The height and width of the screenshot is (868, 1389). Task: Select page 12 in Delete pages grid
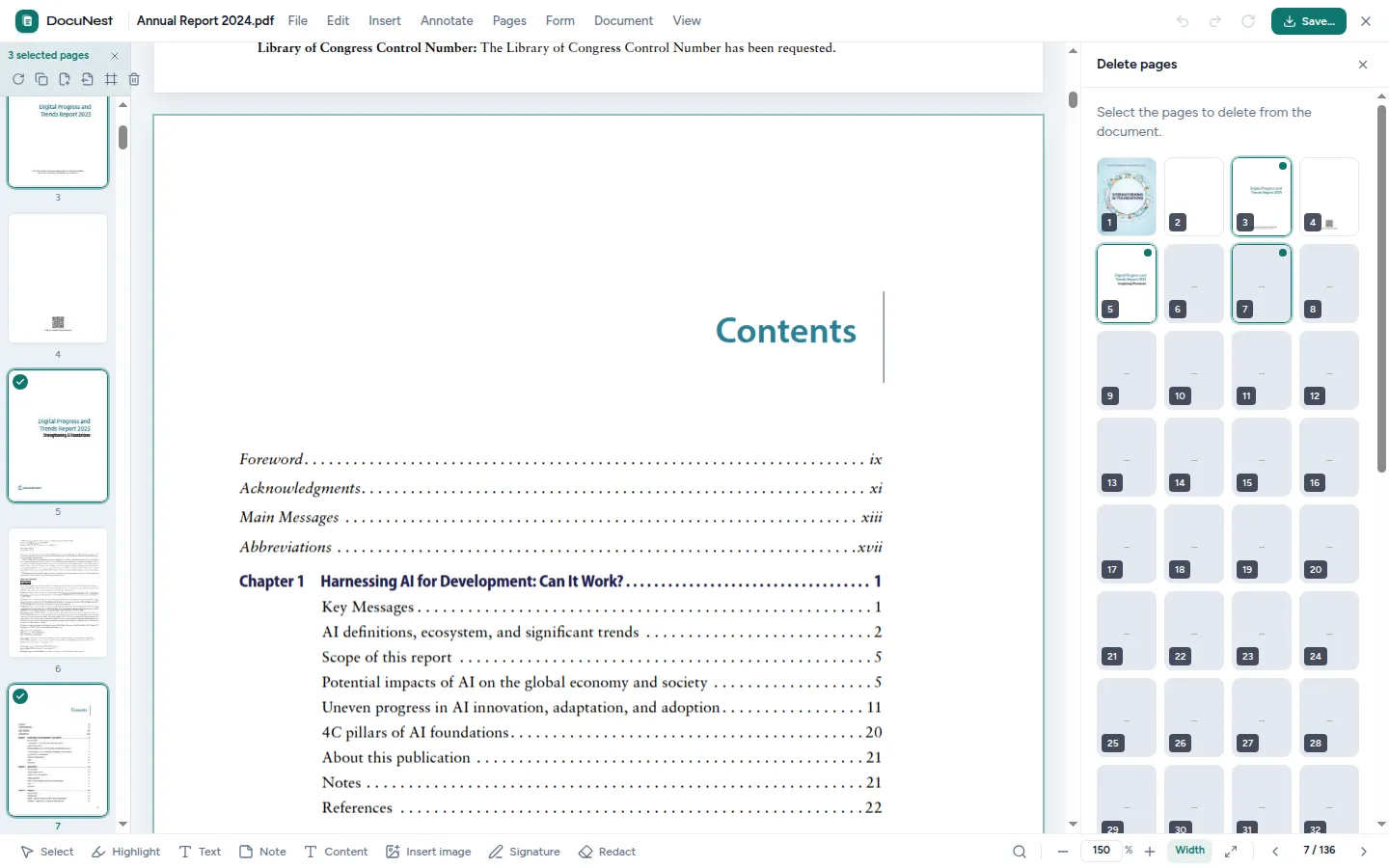point(1329,370)
